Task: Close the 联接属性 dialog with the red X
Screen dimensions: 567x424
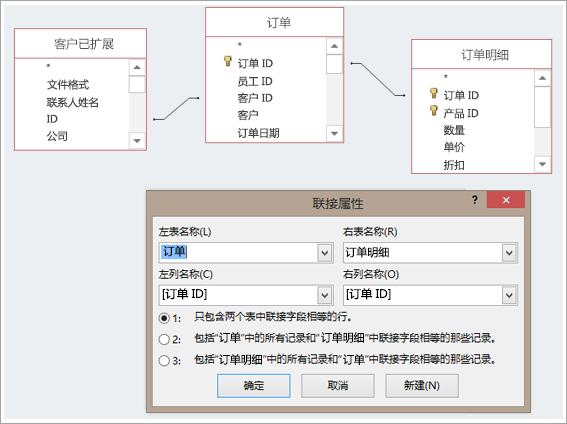Action: pyautogui.click(x=506, y=200)
